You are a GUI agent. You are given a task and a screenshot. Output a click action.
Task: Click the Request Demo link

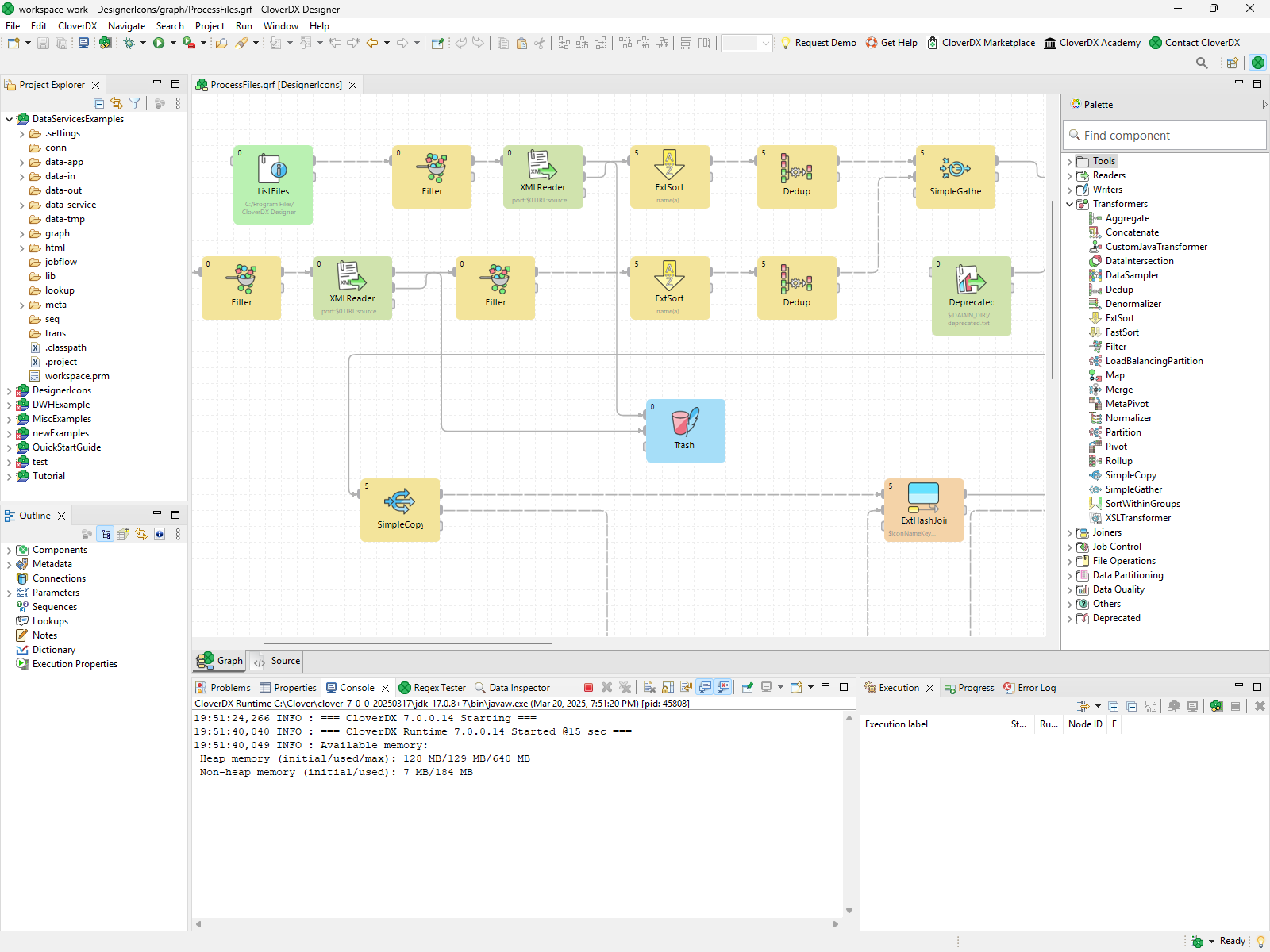[x=825, y=43]
